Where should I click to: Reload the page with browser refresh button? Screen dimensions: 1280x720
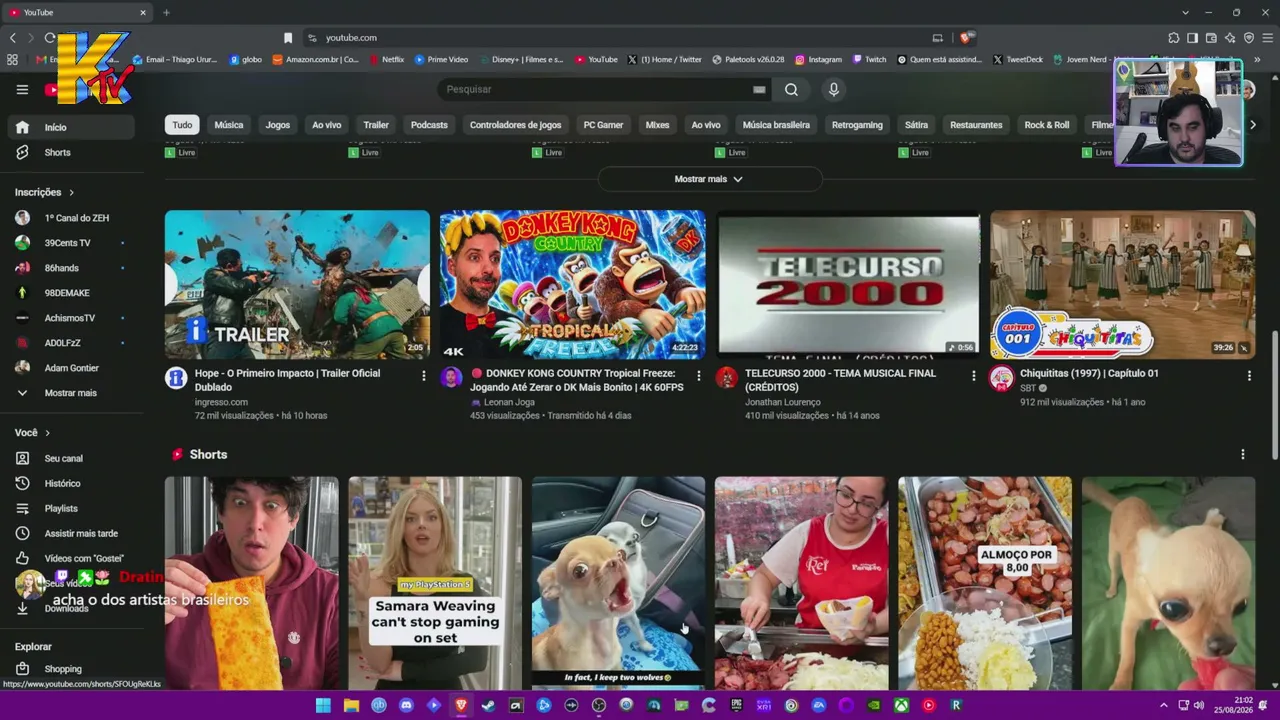(49, 38)
